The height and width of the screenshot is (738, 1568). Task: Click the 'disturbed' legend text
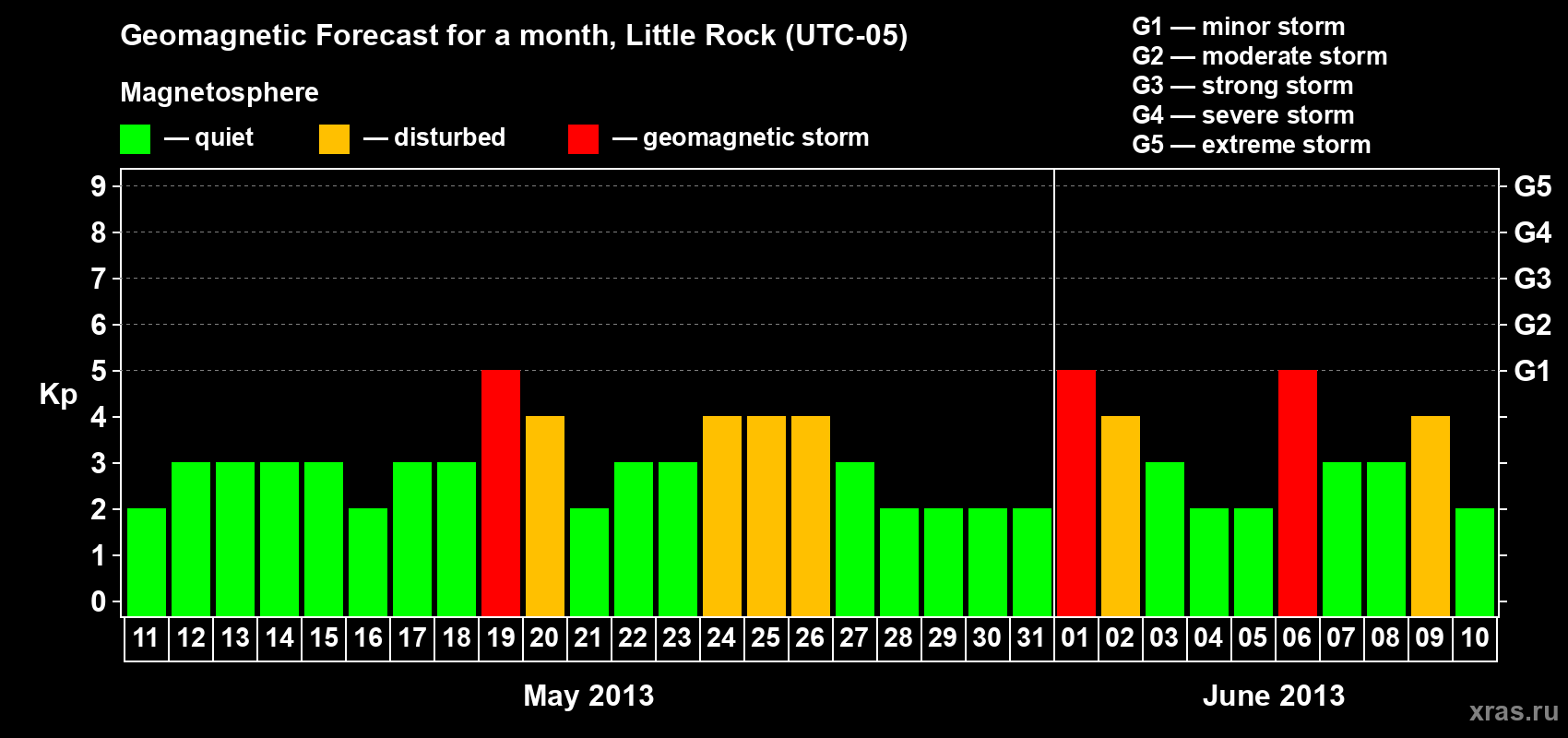click(x=449, y=137)
